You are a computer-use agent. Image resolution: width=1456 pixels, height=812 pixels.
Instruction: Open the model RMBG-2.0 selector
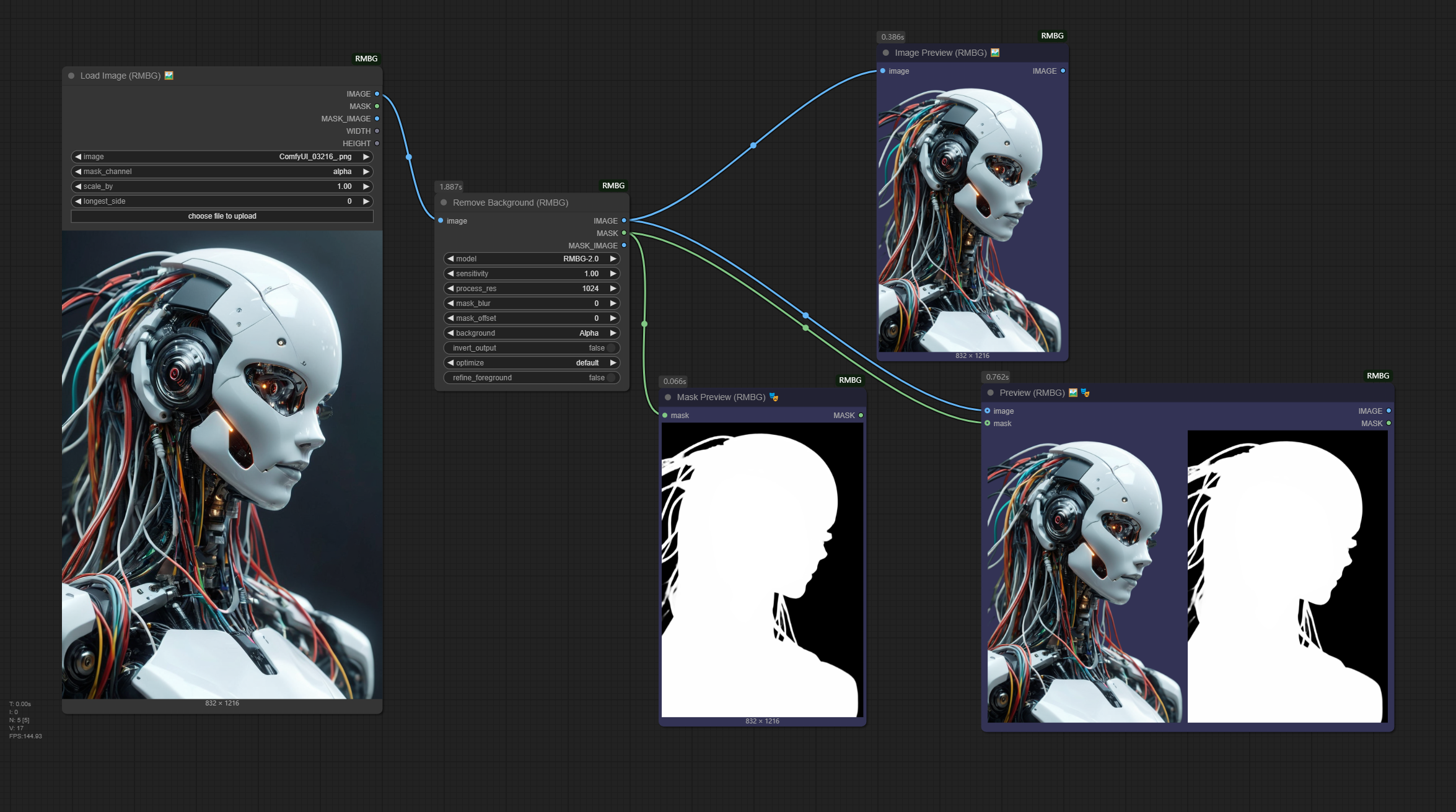(532, 259)
